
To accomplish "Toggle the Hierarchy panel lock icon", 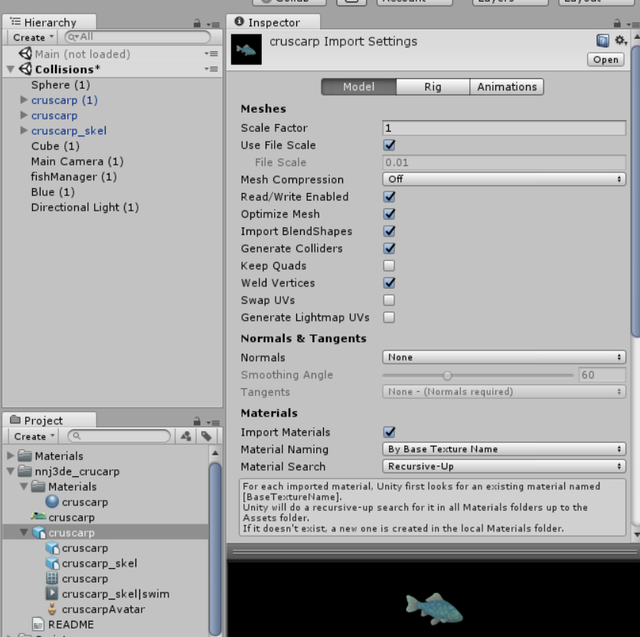I will point(197,24).
